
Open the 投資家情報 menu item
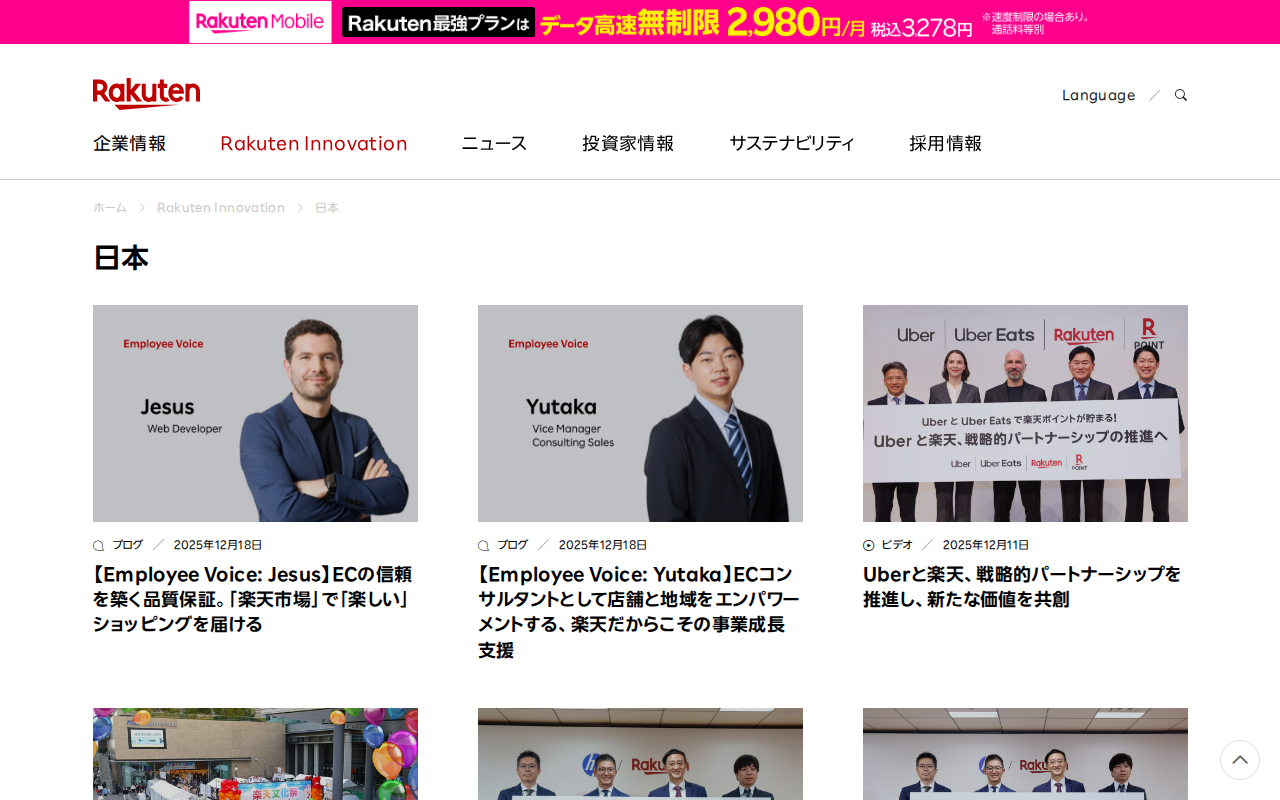click(x=628, y=143)
